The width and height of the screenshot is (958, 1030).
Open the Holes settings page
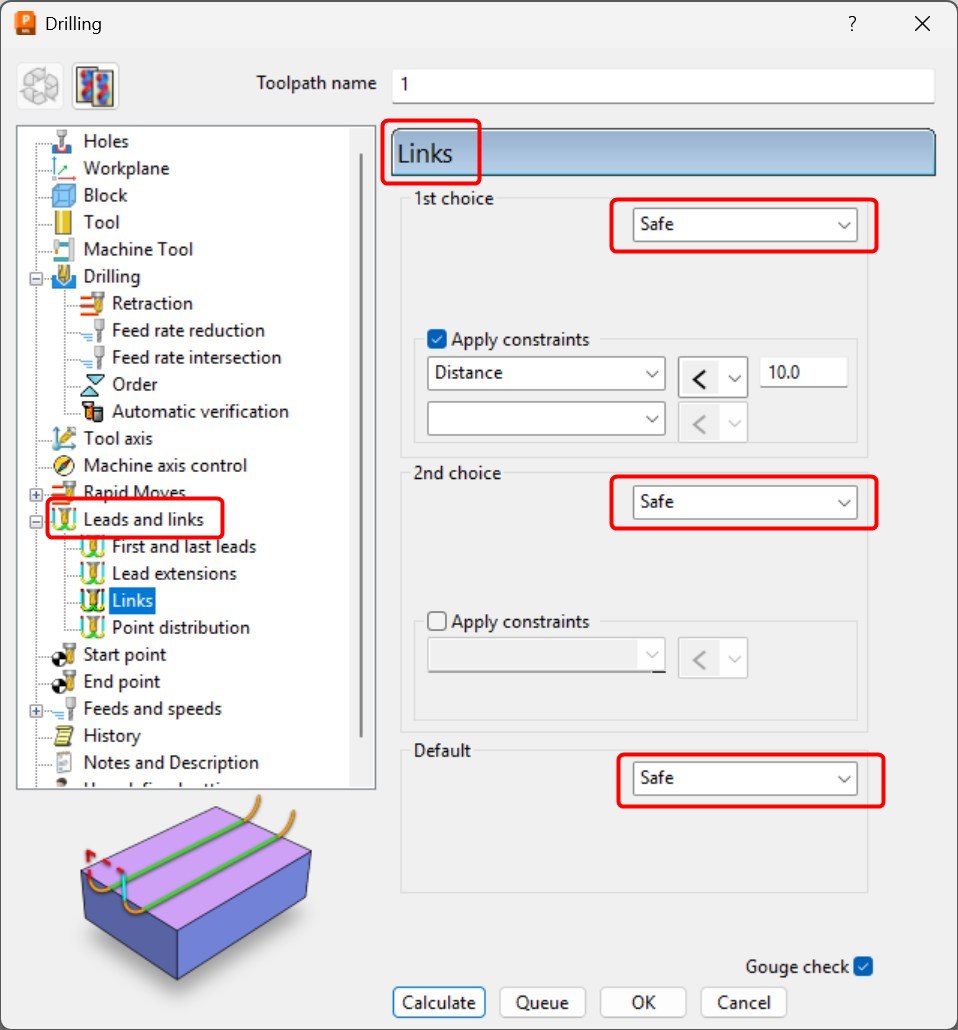(105, 141)
